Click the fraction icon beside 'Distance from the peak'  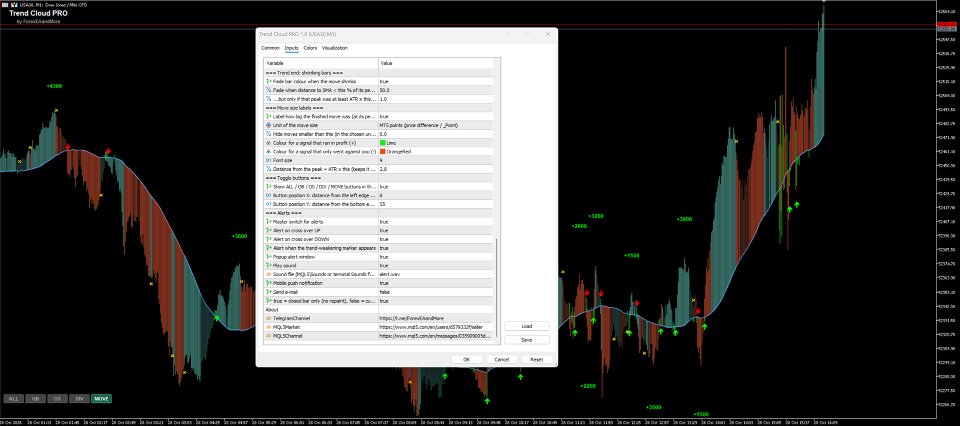268,169
